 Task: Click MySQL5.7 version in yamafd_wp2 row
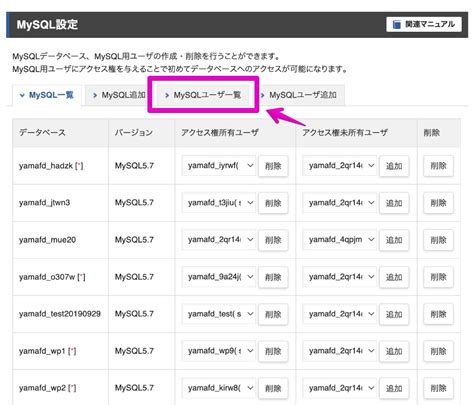pos(134,388)
